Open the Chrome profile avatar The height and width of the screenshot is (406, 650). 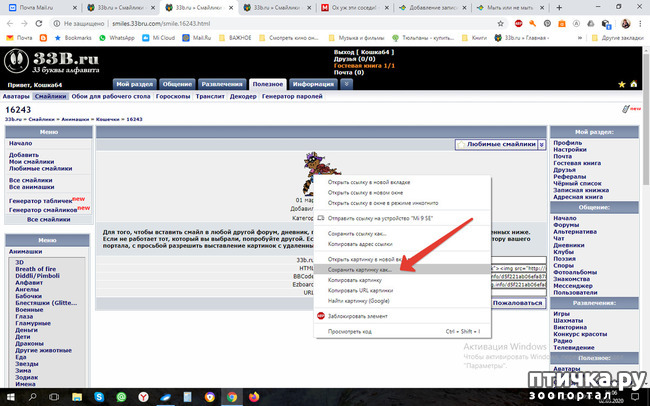point(626,24)
